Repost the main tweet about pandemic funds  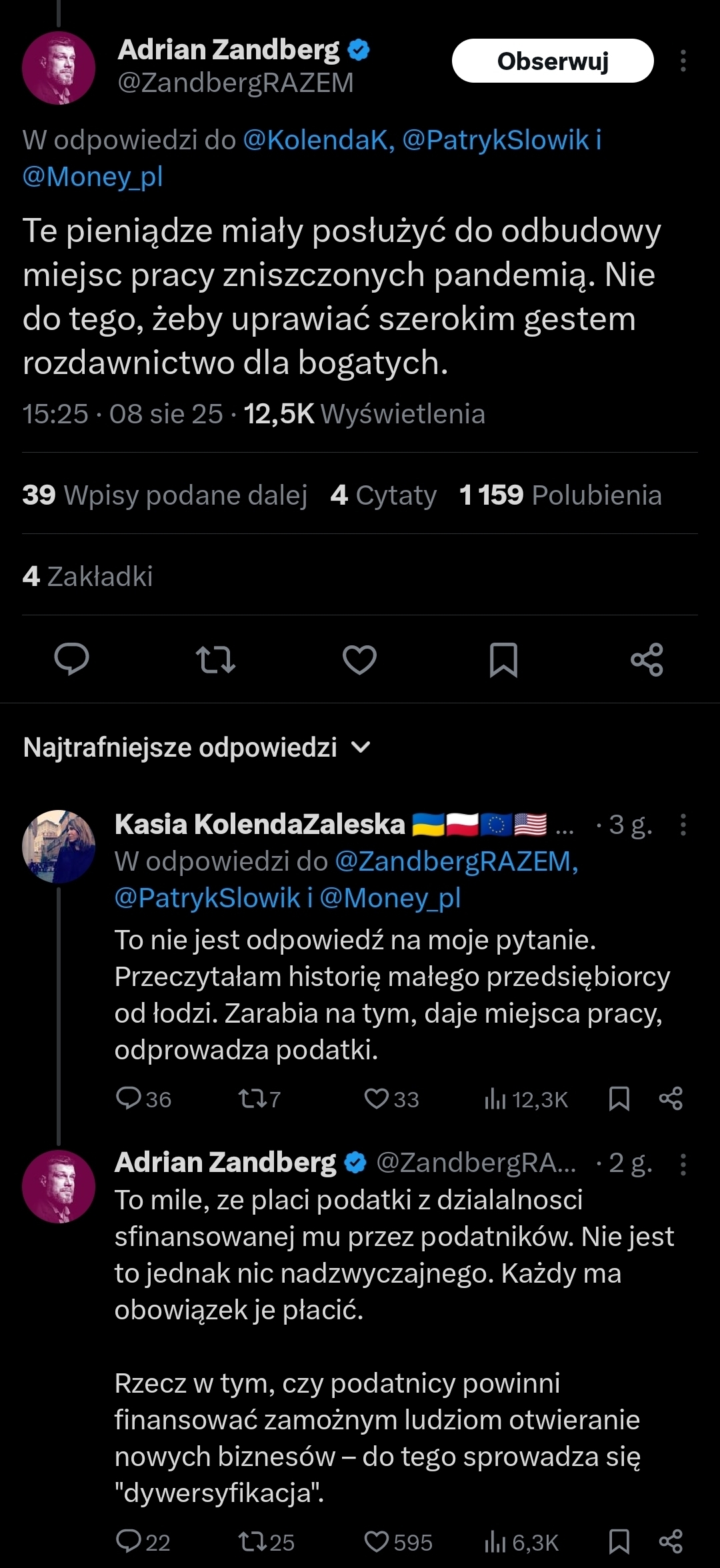pyautogui.click(x=215, y=659)
